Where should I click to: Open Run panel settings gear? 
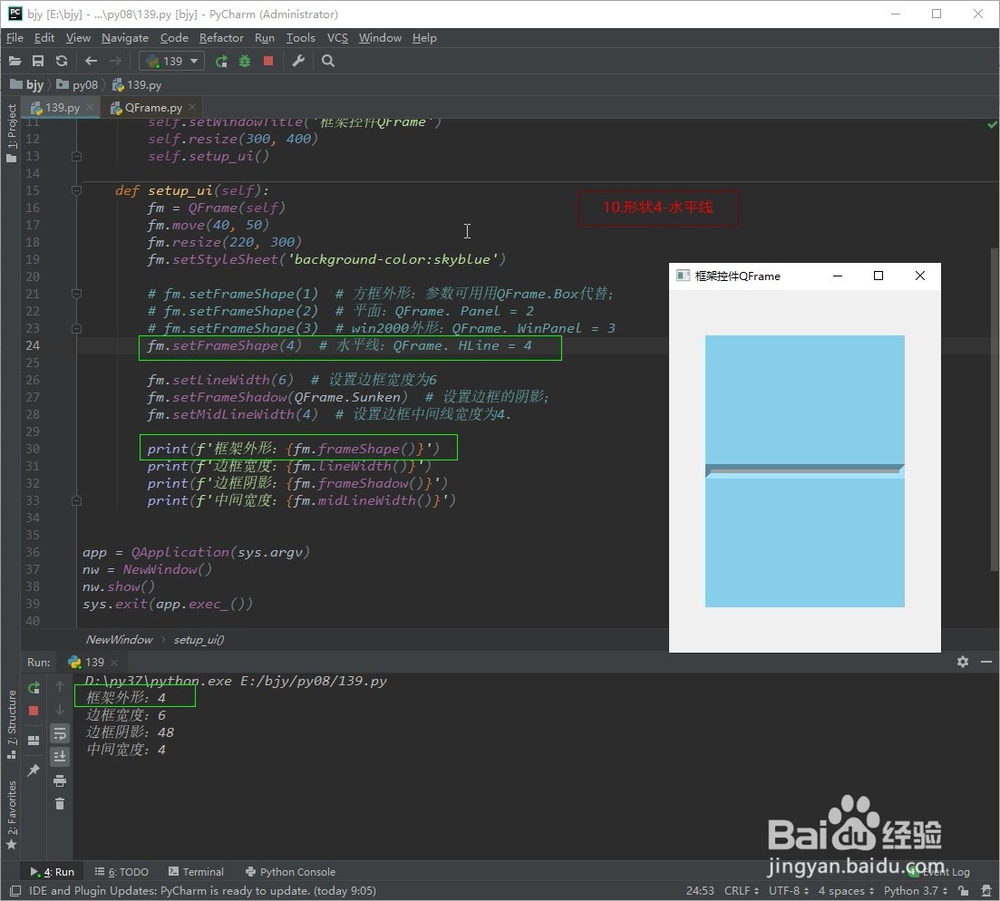(962, 662)
